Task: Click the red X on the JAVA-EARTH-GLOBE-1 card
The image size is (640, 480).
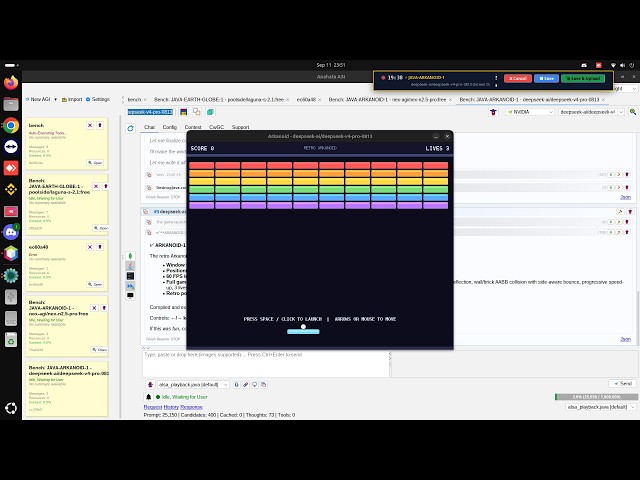Action: pyautogui.click(x=96, y=186)
